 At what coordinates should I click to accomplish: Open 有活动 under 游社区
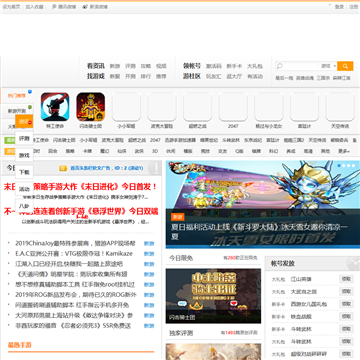click(255, 76)
